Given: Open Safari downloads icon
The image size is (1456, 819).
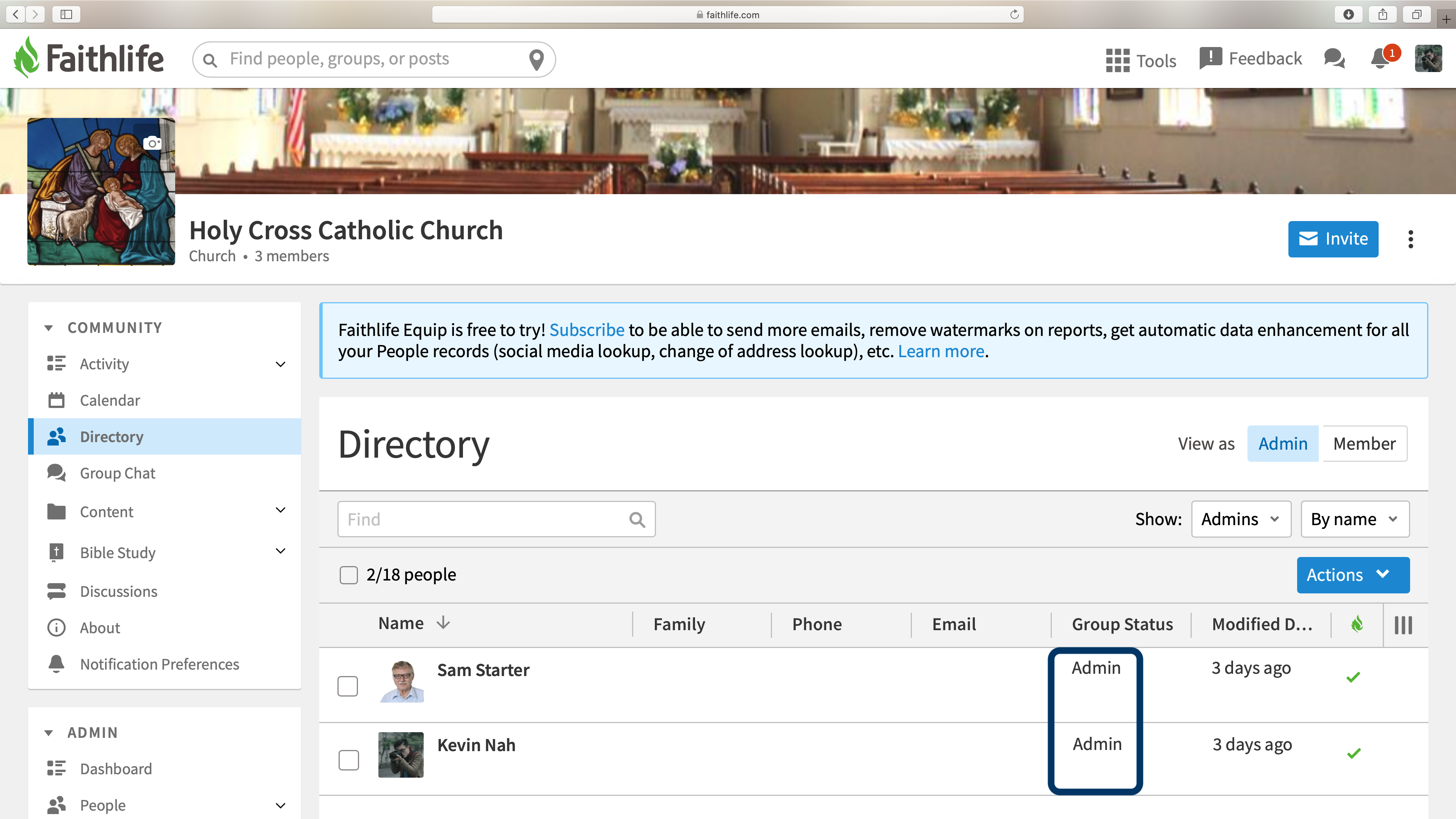Looking at the screenshot, I should pyautogui.click(x=1349, y=14).
